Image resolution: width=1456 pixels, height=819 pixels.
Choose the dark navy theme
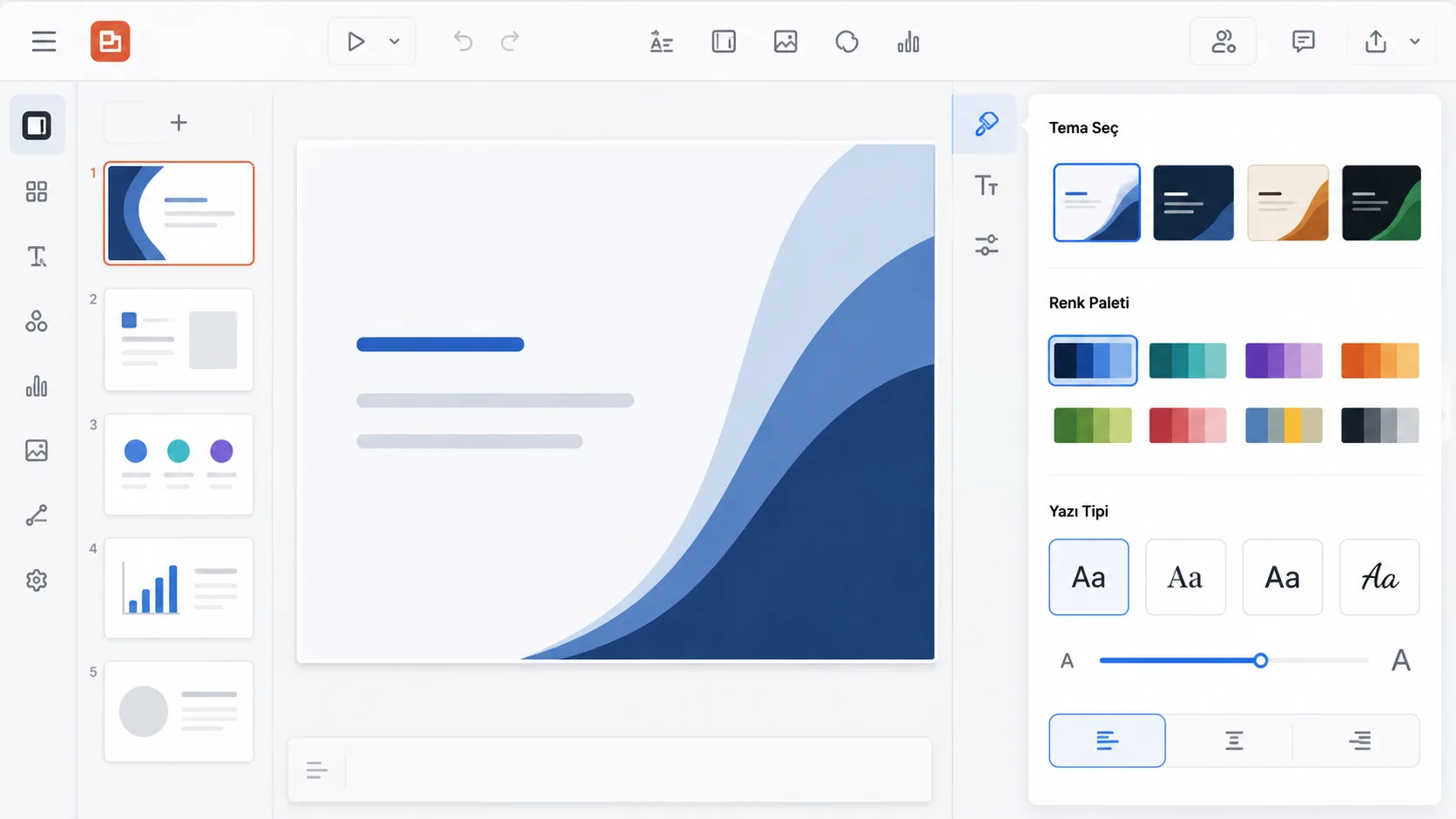click(1193, 202)
